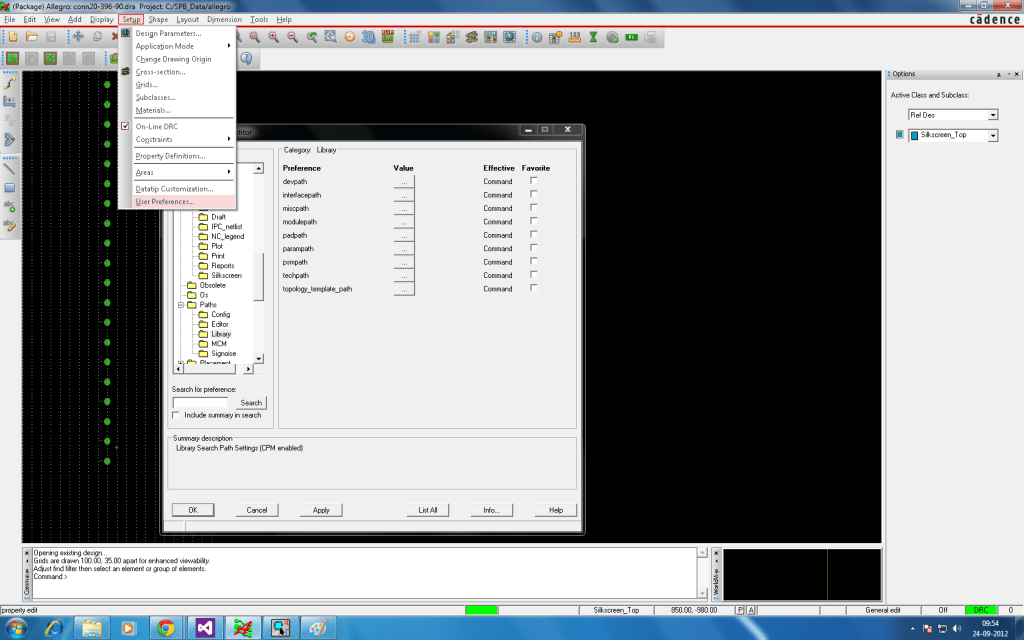Toggle the grid display icon
Screen dimensions: 1024x640
pos(415,37)
